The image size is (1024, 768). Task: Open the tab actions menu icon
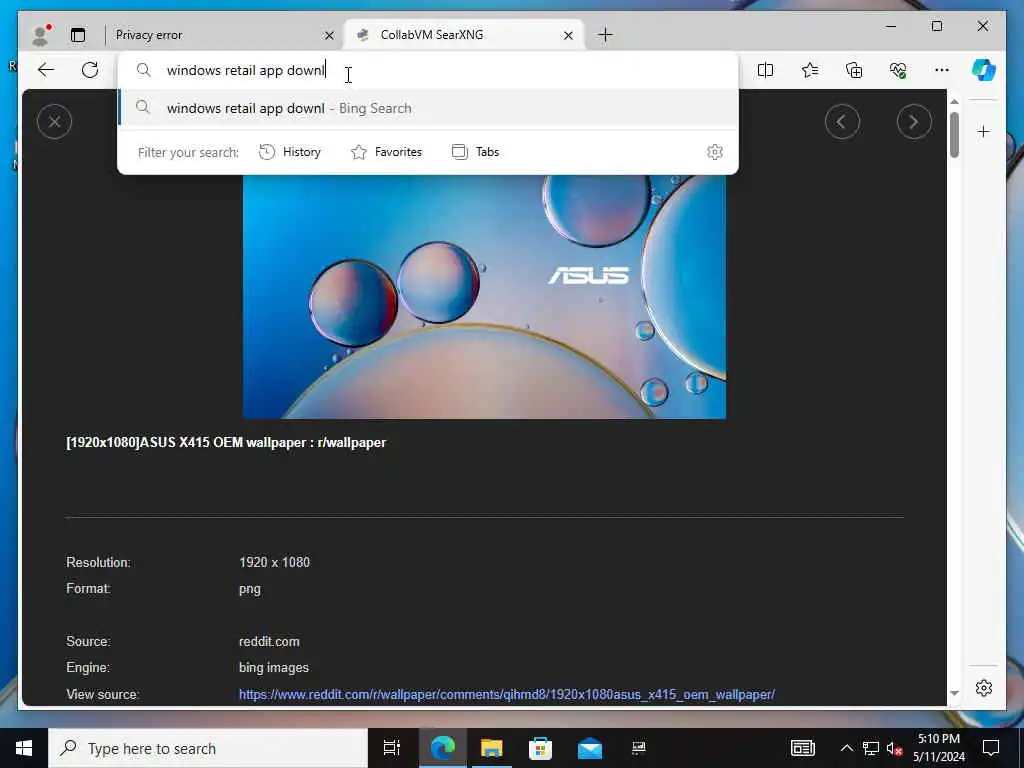(x=78, y=35)
